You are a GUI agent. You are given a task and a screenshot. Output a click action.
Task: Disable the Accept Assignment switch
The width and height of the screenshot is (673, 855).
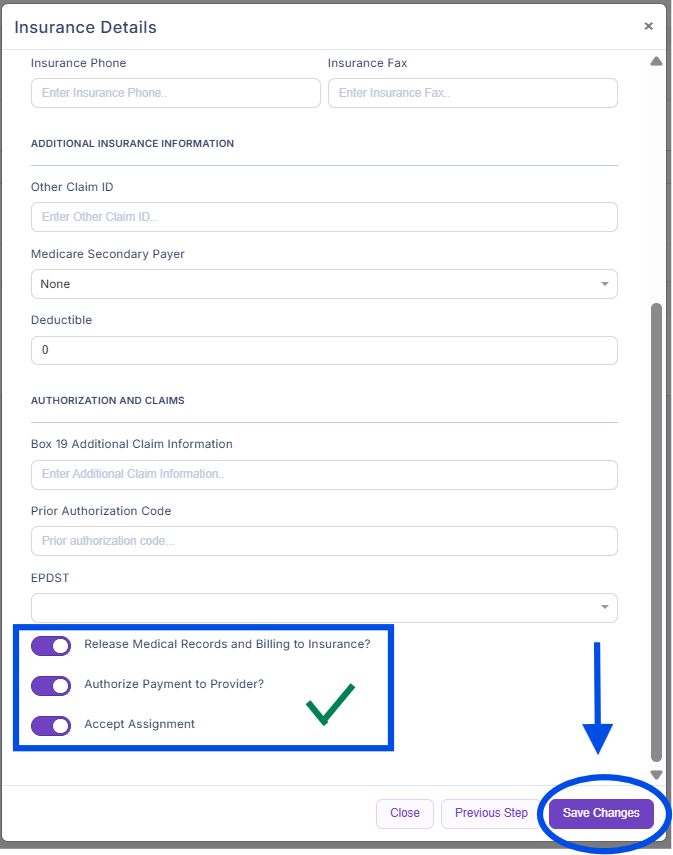(x=51, y=725)
